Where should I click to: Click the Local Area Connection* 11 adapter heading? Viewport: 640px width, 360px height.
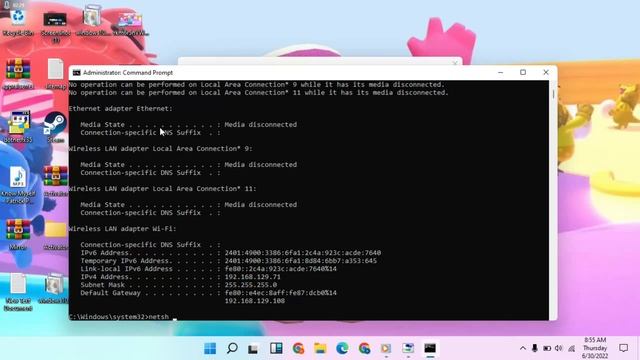162,189
